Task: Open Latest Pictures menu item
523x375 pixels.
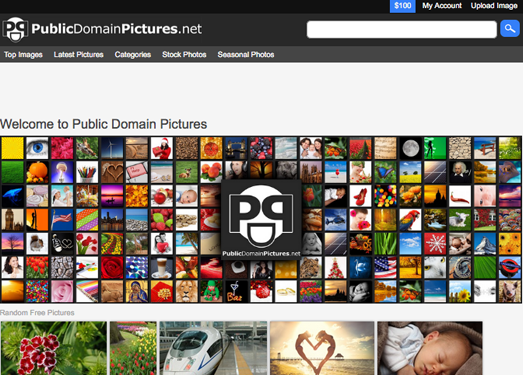Action: point(78,54)
